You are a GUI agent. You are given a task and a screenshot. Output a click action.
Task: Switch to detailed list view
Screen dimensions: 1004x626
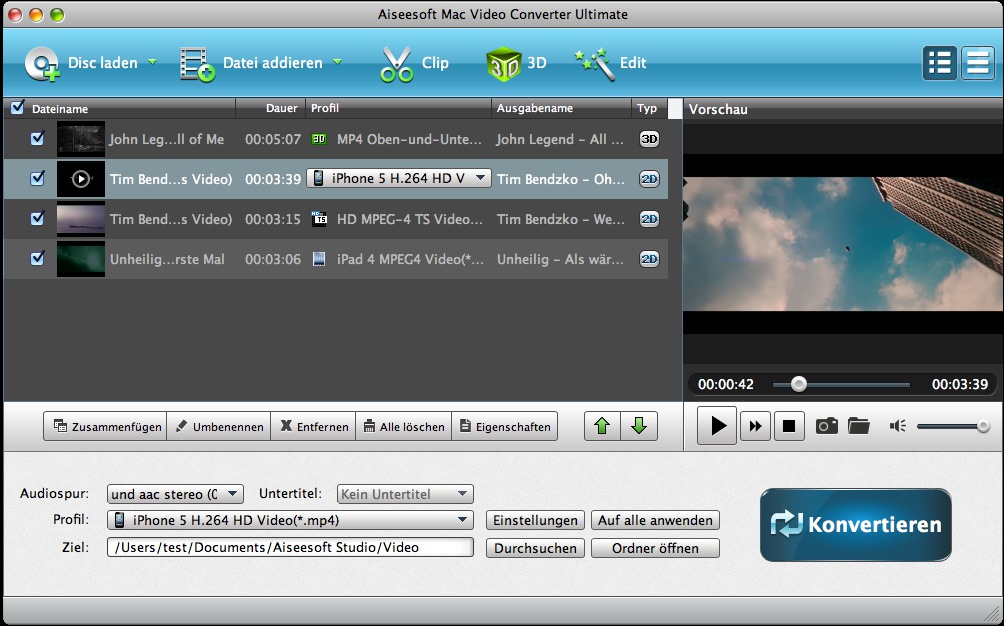(939, 63)
